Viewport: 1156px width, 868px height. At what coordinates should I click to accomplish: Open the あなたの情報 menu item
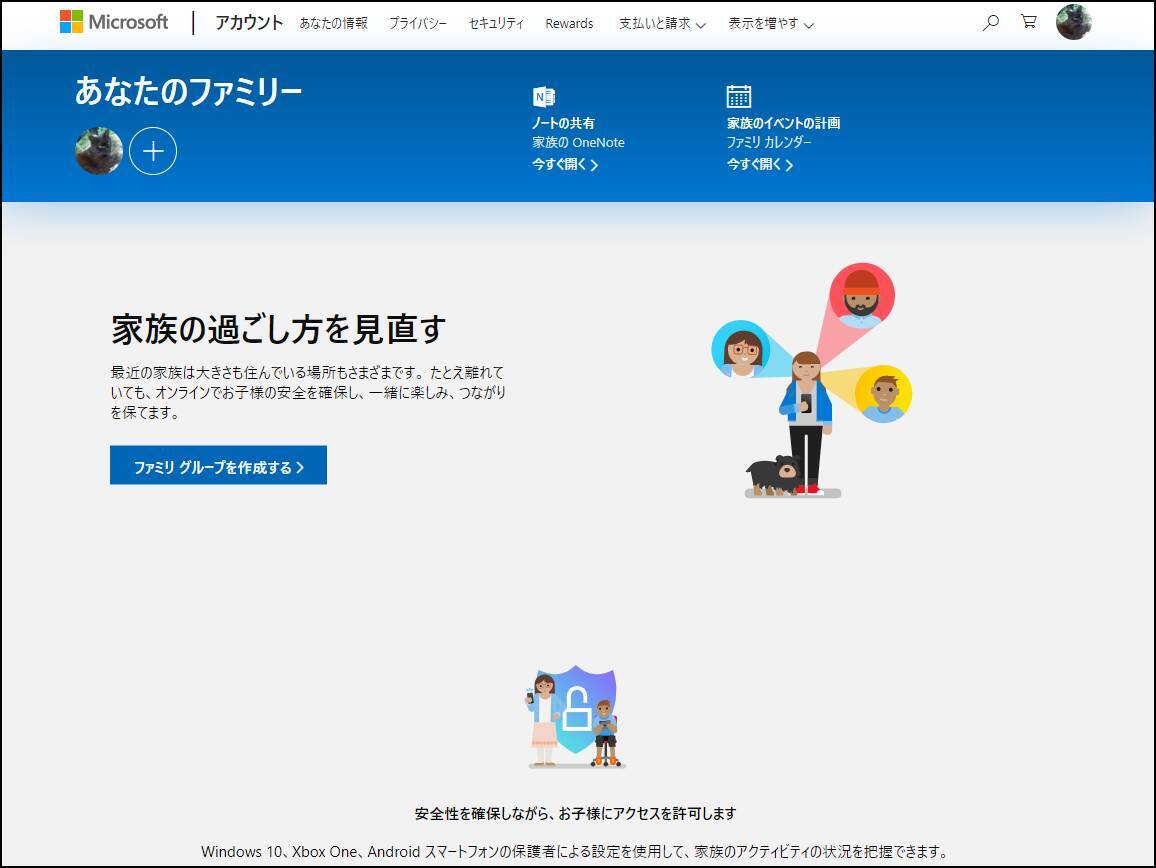click(x=333, y=23)
